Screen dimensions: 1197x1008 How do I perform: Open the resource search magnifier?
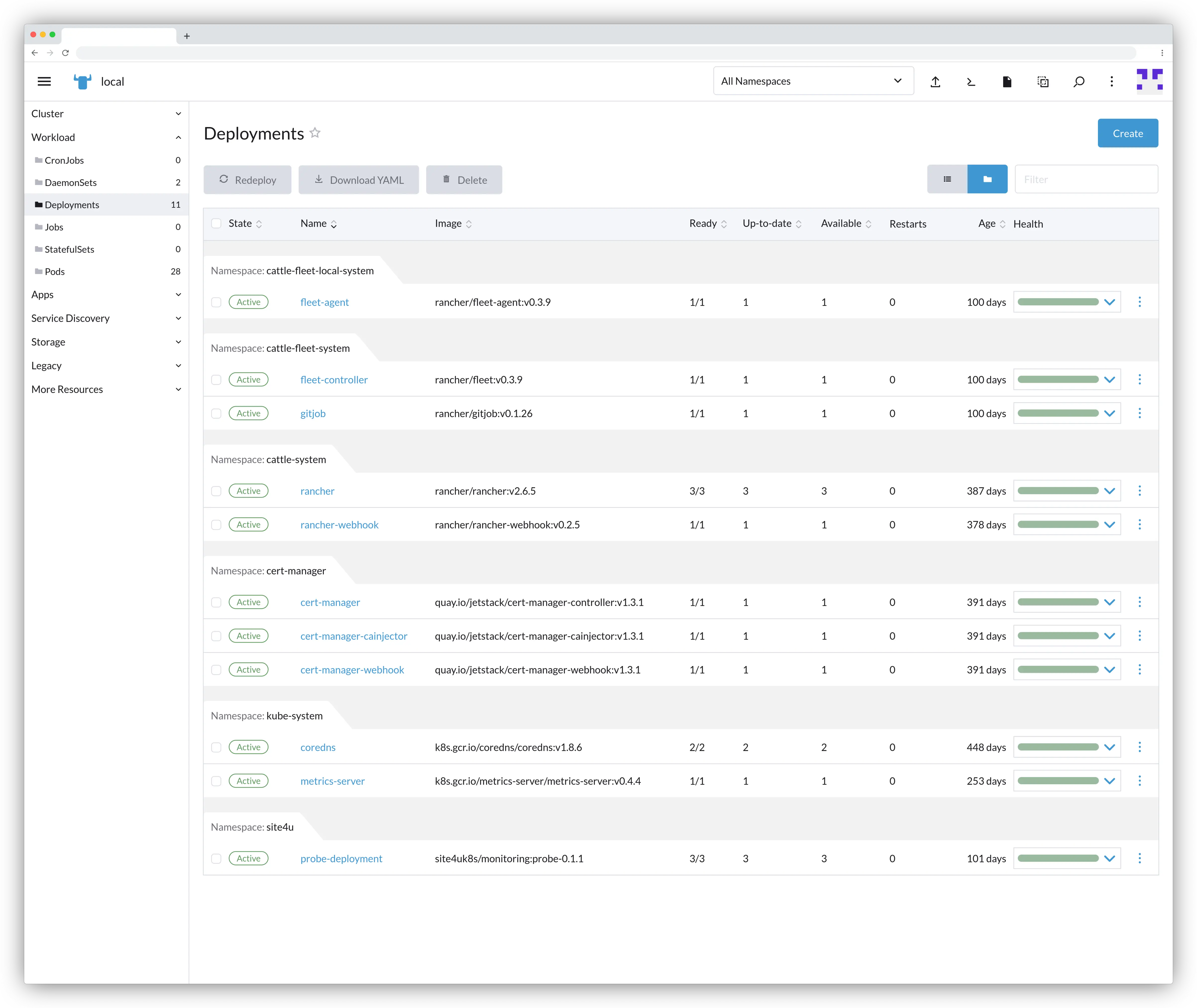click(1079, 82)
